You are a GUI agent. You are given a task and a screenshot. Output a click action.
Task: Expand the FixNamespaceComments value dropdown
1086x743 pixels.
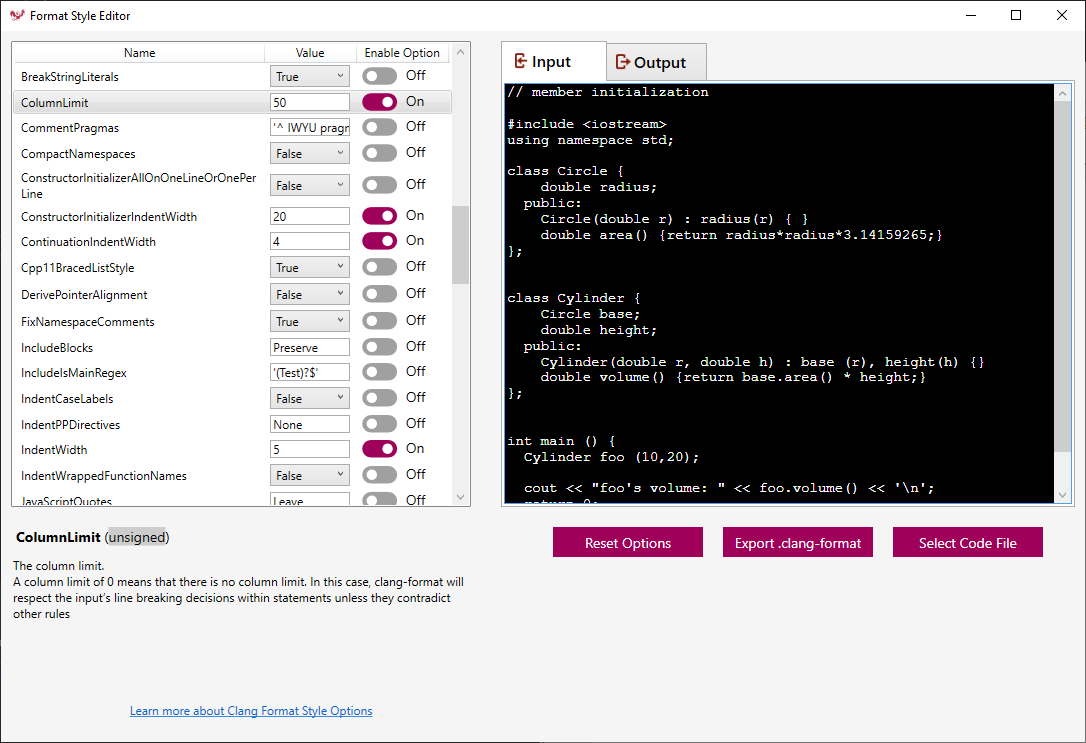click(310, 321)
